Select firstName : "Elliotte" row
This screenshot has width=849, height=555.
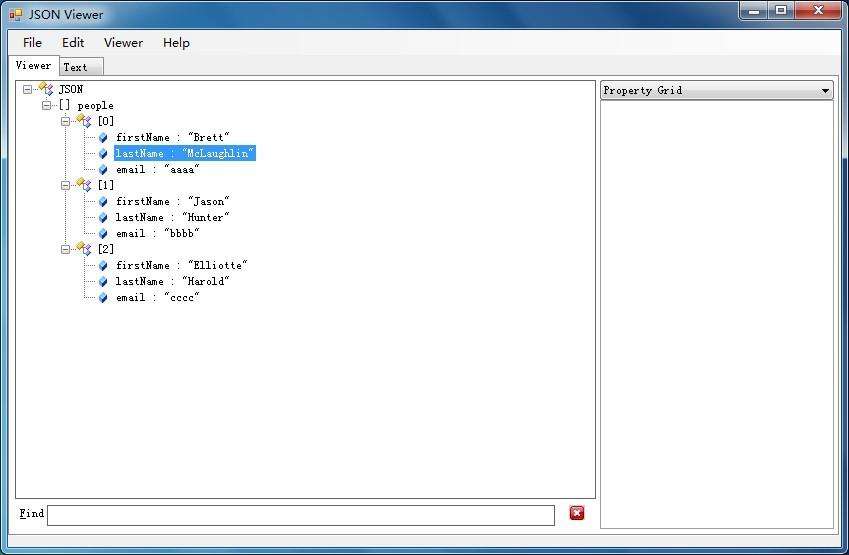pyautogui.click(x=181, y=265)
